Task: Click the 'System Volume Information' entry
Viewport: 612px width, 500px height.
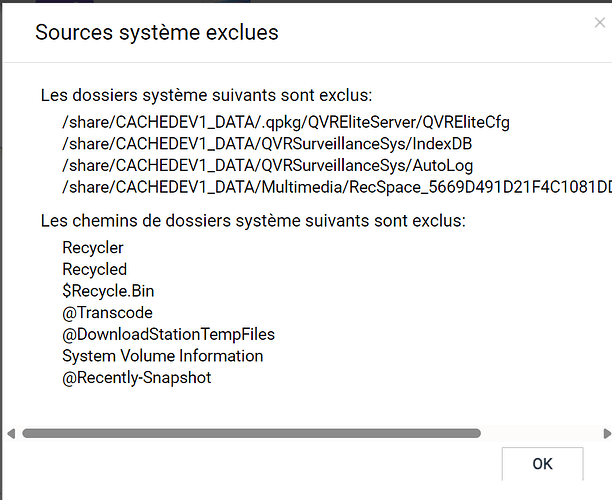Action: pyautogui.click(x=162, y=356)
